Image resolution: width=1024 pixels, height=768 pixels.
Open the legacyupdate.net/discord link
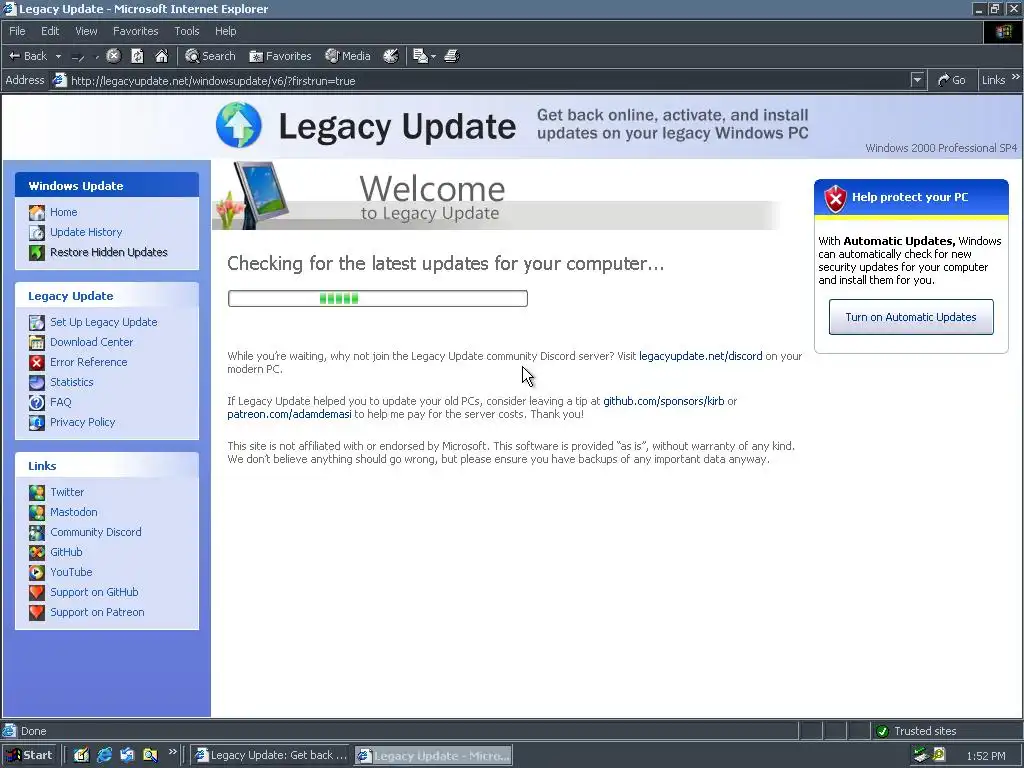pos(701,356)
